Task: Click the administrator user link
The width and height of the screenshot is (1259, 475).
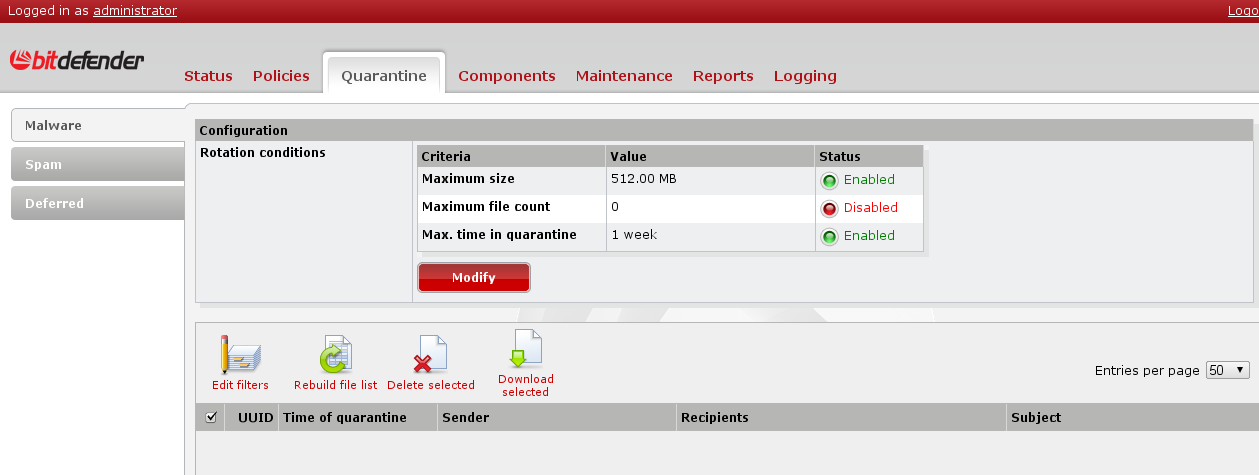Action: 135,11
